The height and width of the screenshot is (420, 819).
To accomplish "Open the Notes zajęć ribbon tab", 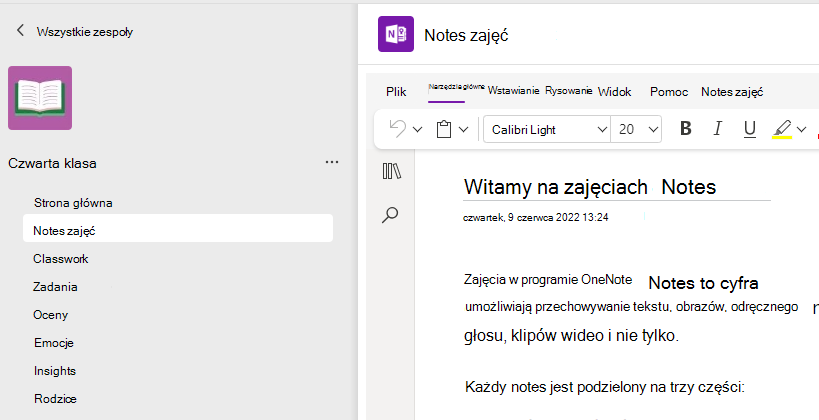I will (x=732, y=92).
